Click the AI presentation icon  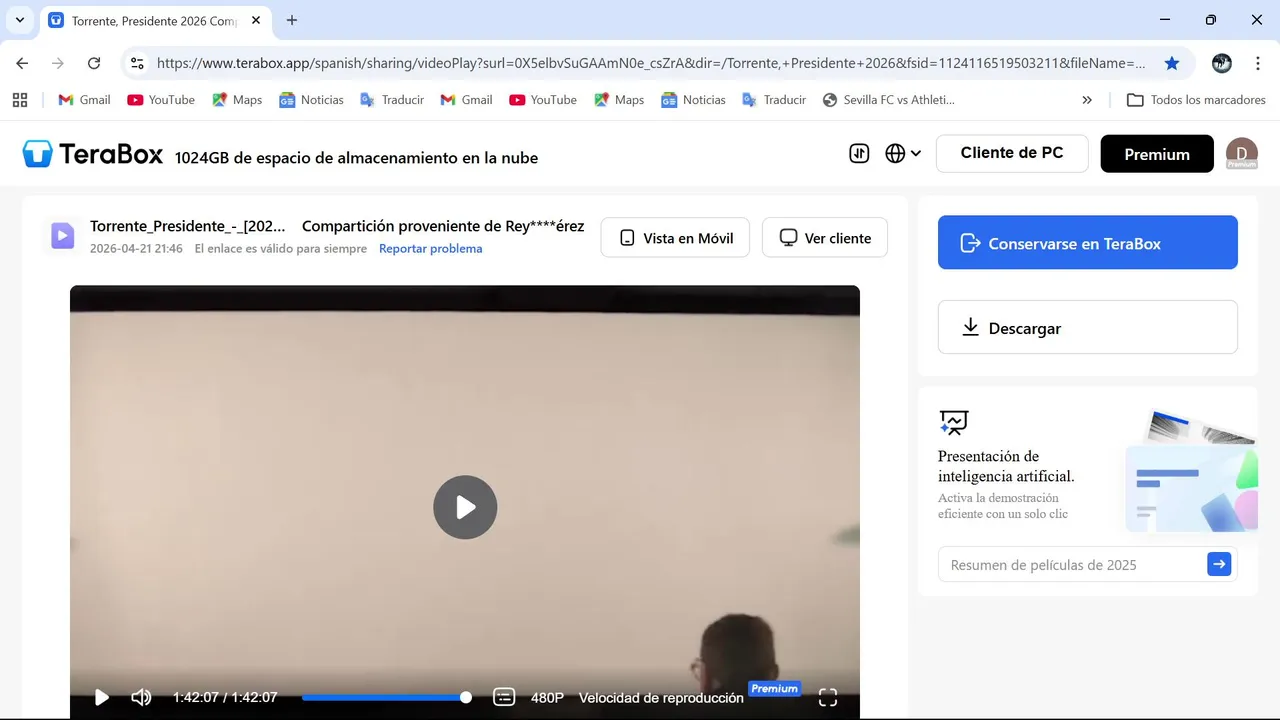coord(954,422)
